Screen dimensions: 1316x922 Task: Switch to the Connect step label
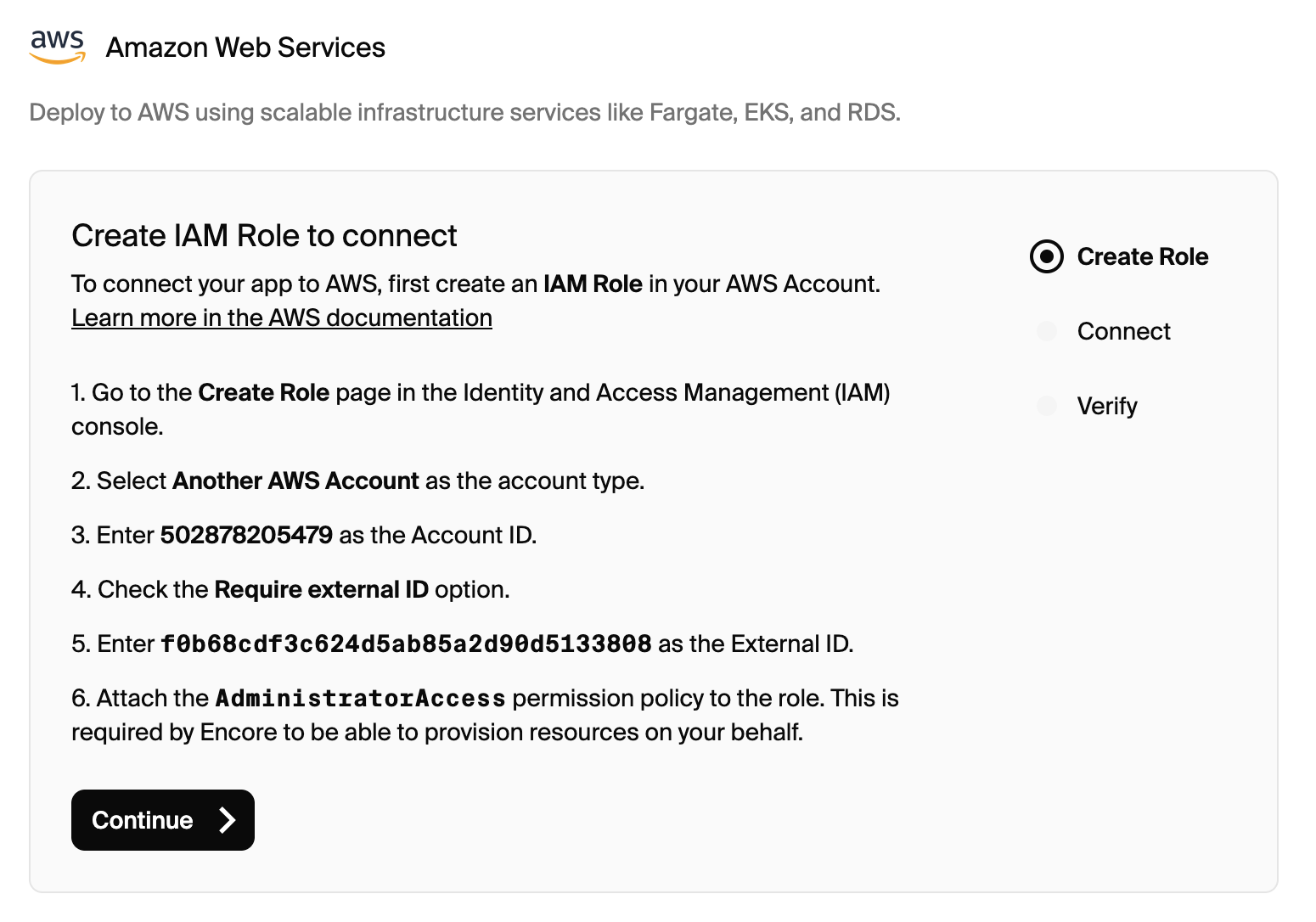1123,331
